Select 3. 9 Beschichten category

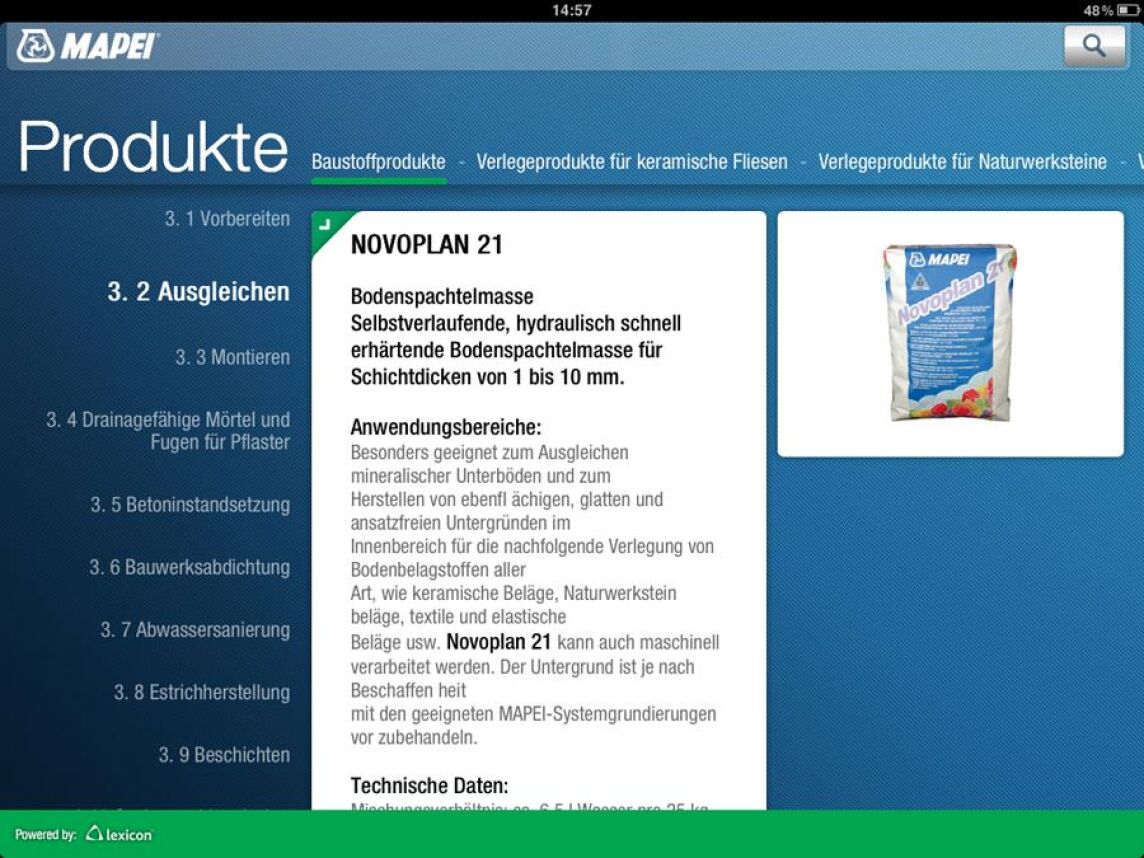click(x=224, y=754)
